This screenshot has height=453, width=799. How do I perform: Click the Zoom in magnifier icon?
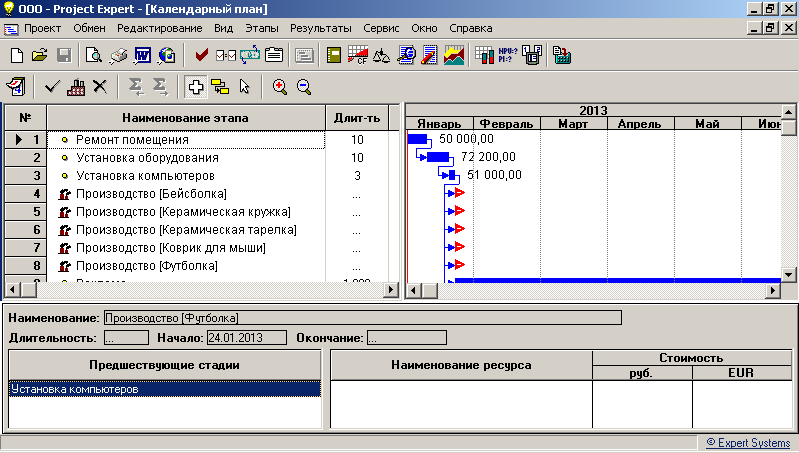click(x=280, y=87)
